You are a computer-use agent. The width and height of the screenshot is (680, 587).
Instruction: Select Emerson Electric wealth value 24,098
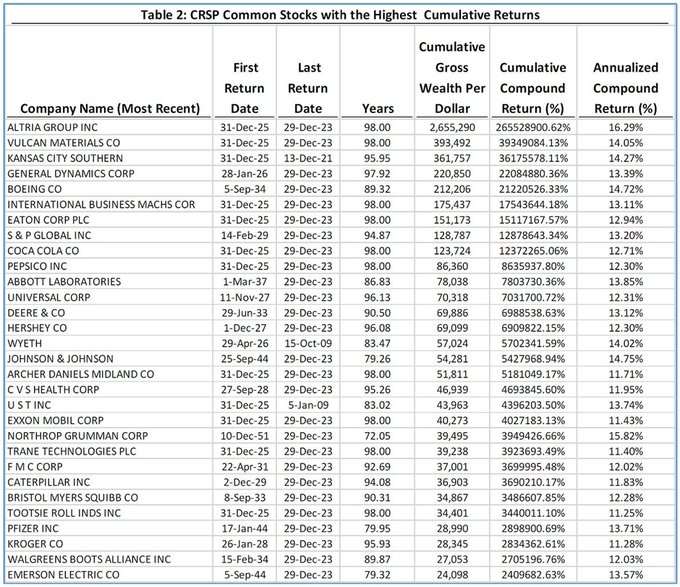[452, 575]
